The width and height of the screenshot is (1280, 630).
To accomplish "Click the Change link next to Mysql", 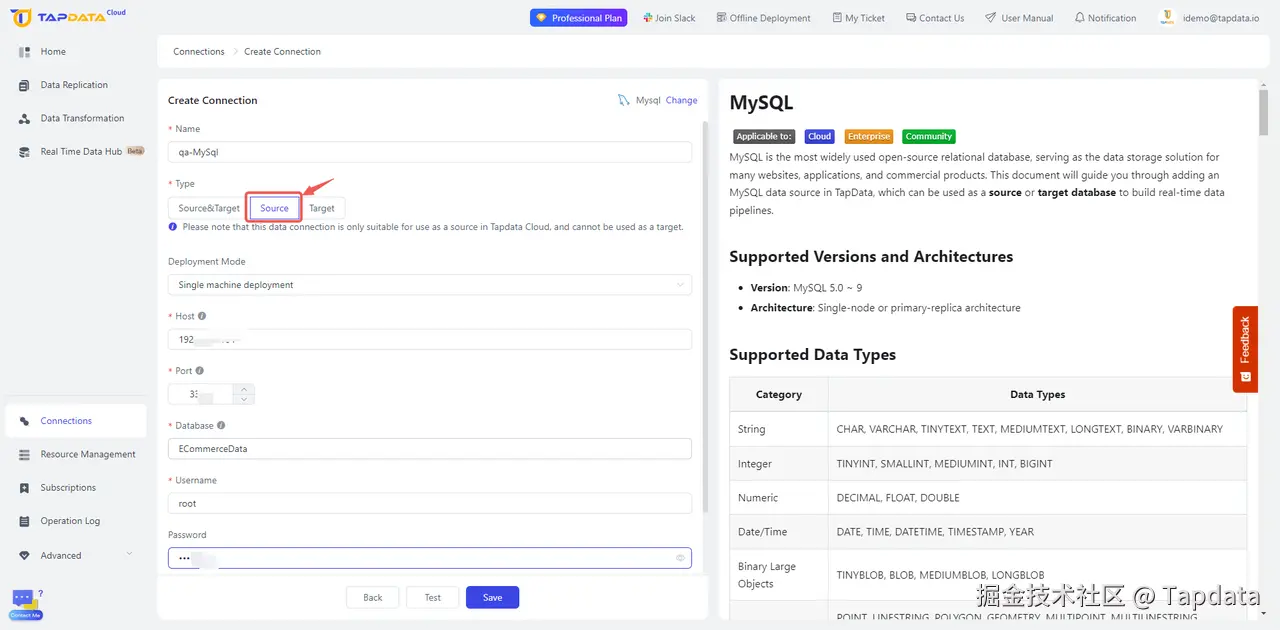I will pyautogui.click(x=681, y=100).
